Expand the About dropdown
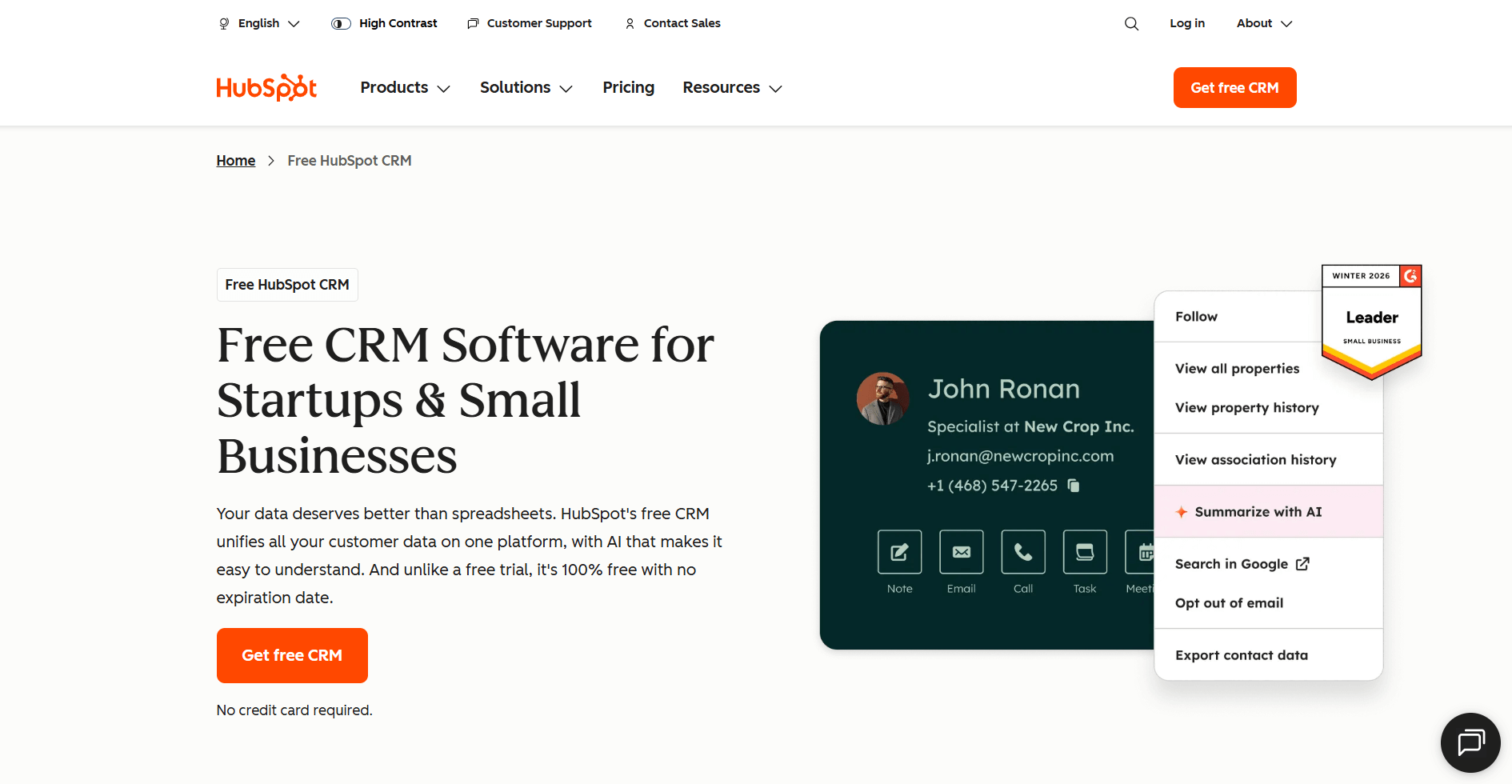Viewport: 1512px width, 784px height. point(1264,23)
